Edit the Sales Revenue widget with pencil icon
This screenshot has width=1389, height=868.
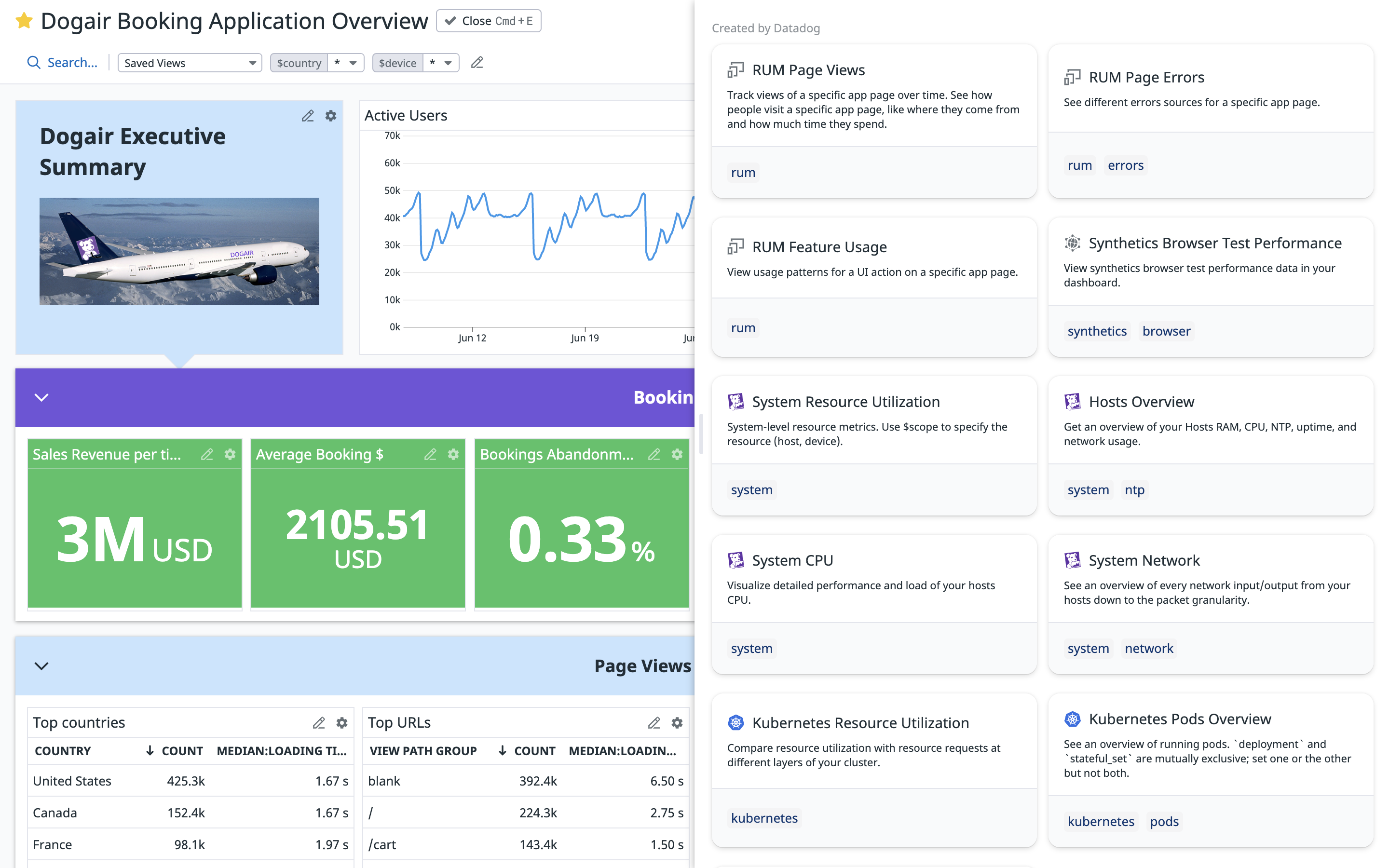point(206,454)
